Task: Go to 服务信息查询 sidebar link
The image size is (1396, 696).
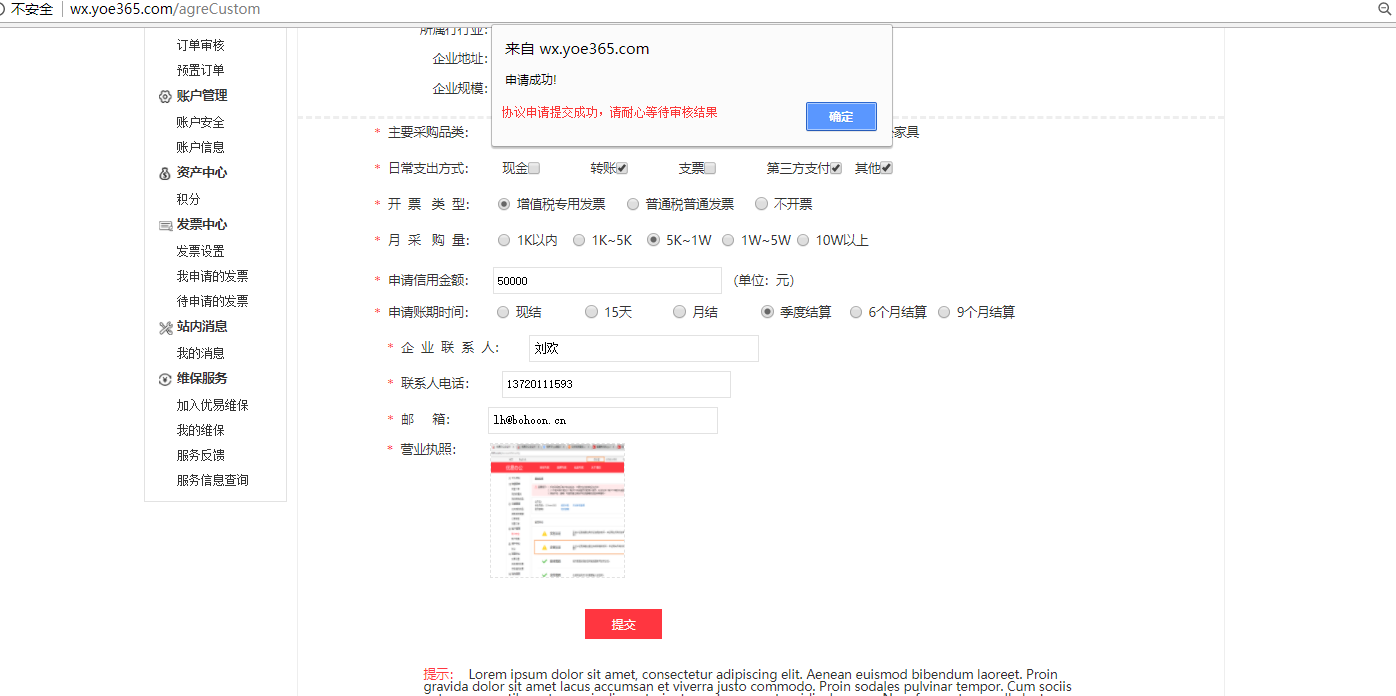Action: [212, 480]
